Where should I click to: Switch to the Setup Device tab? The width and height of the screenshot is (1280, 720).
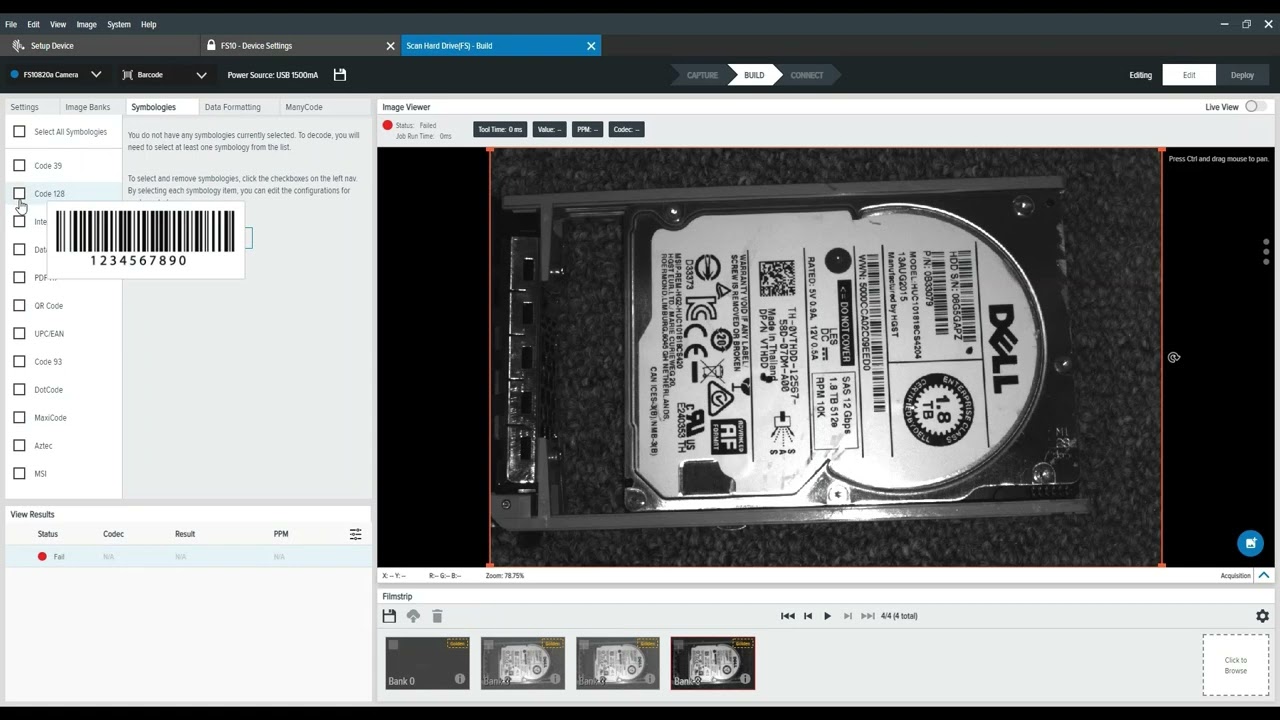point(100,45)
